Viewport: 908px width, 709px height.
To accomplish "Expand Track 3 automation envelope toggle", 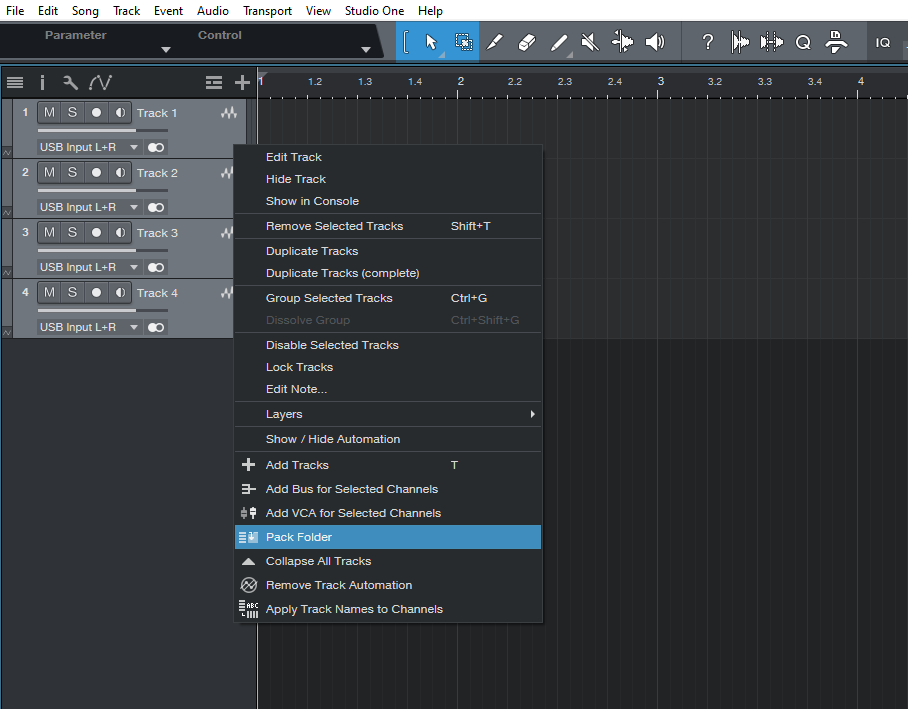I will point(7,272).
